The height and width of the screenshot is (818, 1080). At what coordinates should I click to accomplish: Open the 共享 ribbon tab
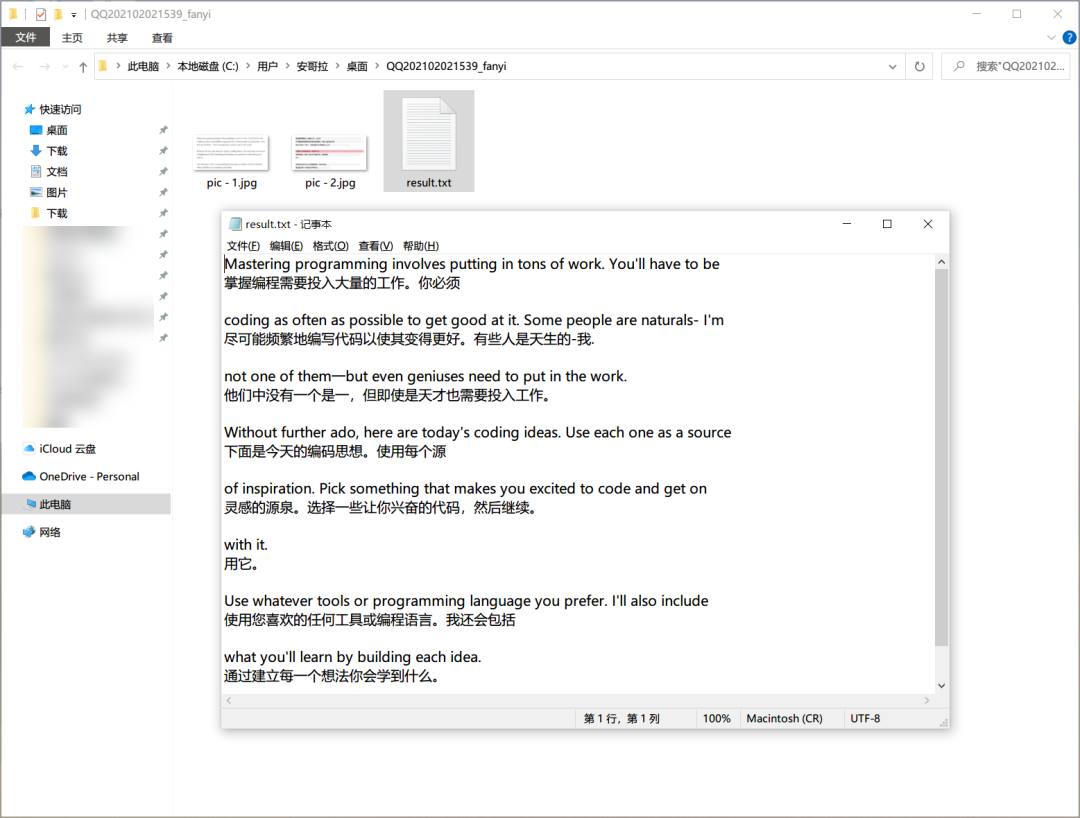(117, 38)
